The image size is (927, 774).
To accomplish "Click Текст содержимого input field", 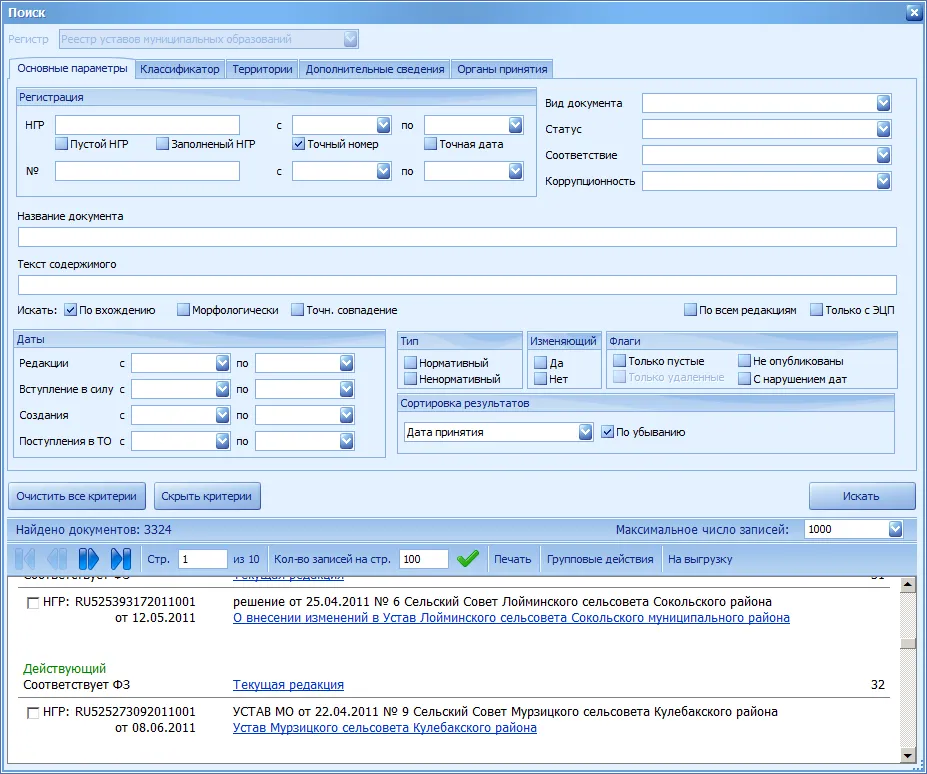I will (x=457, y=284).
